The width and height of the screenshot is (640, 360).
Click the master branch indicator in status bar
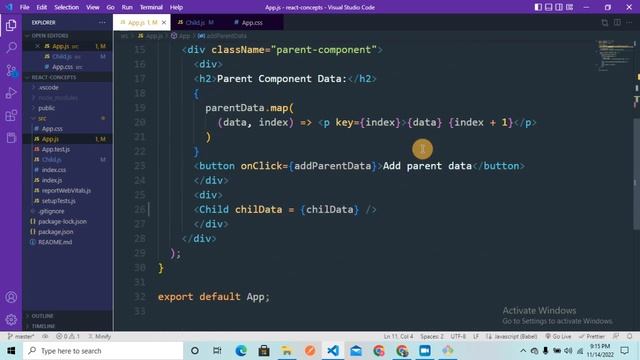(x=21, y=336)
